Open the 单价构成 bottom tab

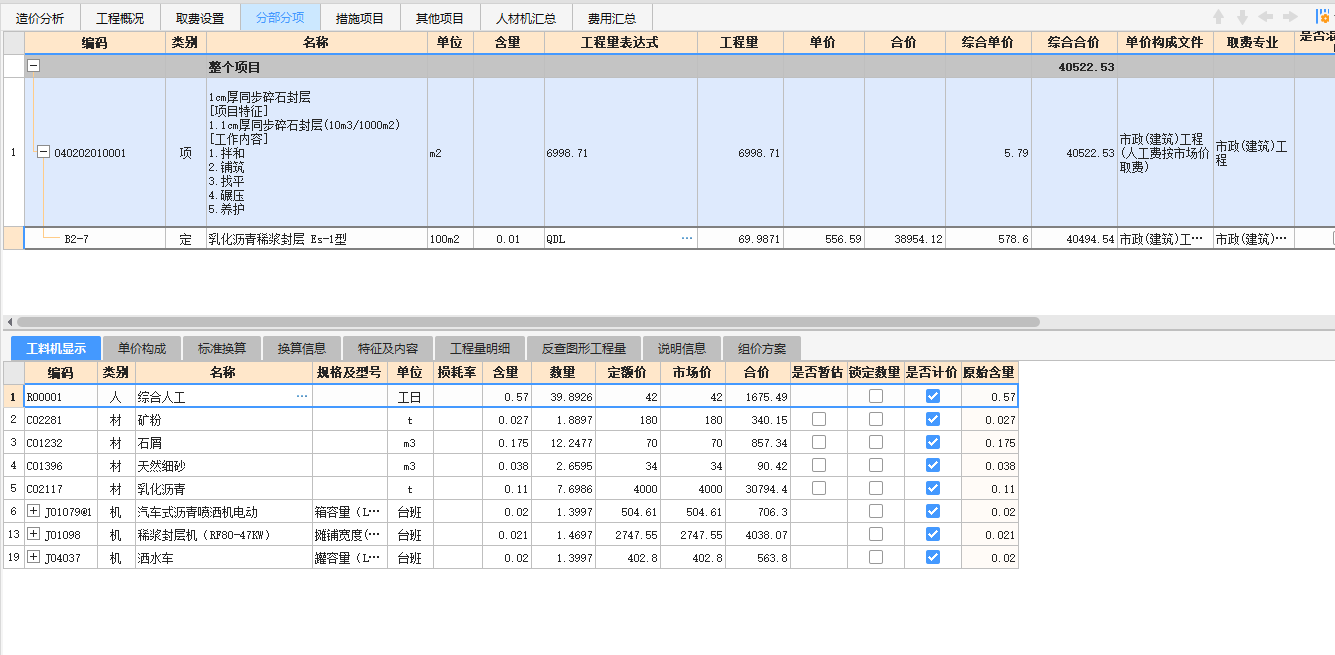(x=142, y=348)
